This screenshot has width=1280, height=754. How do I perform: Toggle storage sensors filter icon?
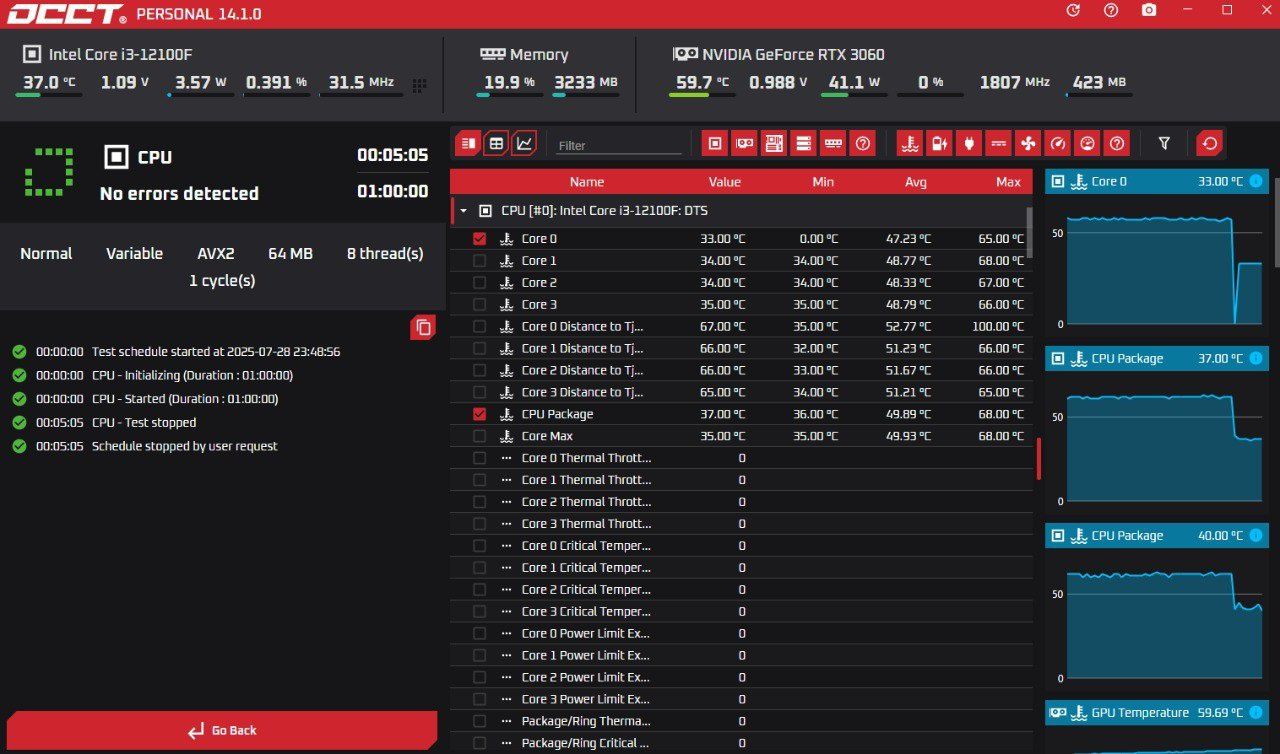click(x=803, y=144)
